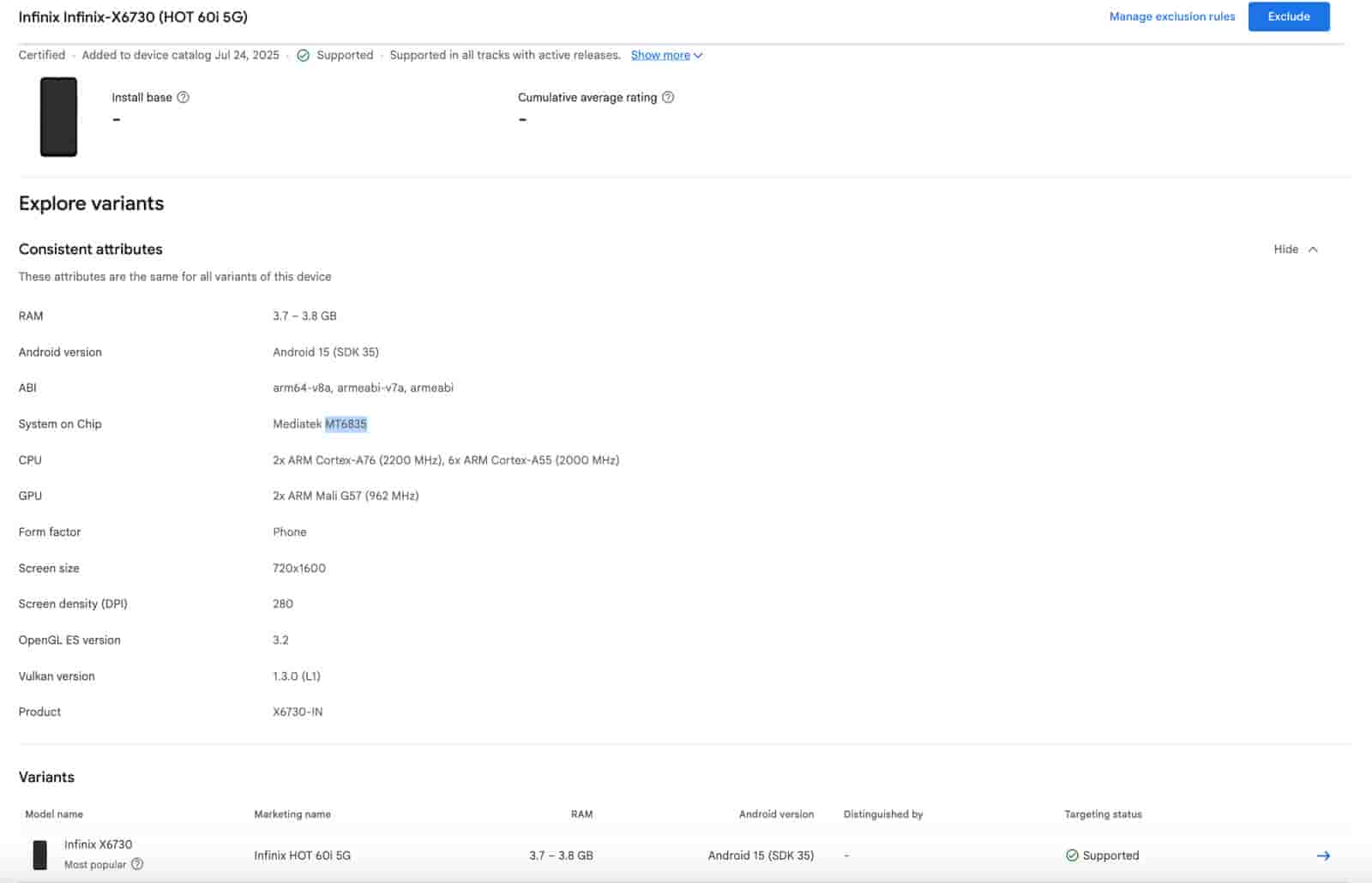Click the Install base help icon
1372x883 pixels.
pyautogui.click(x=183, y=98)
